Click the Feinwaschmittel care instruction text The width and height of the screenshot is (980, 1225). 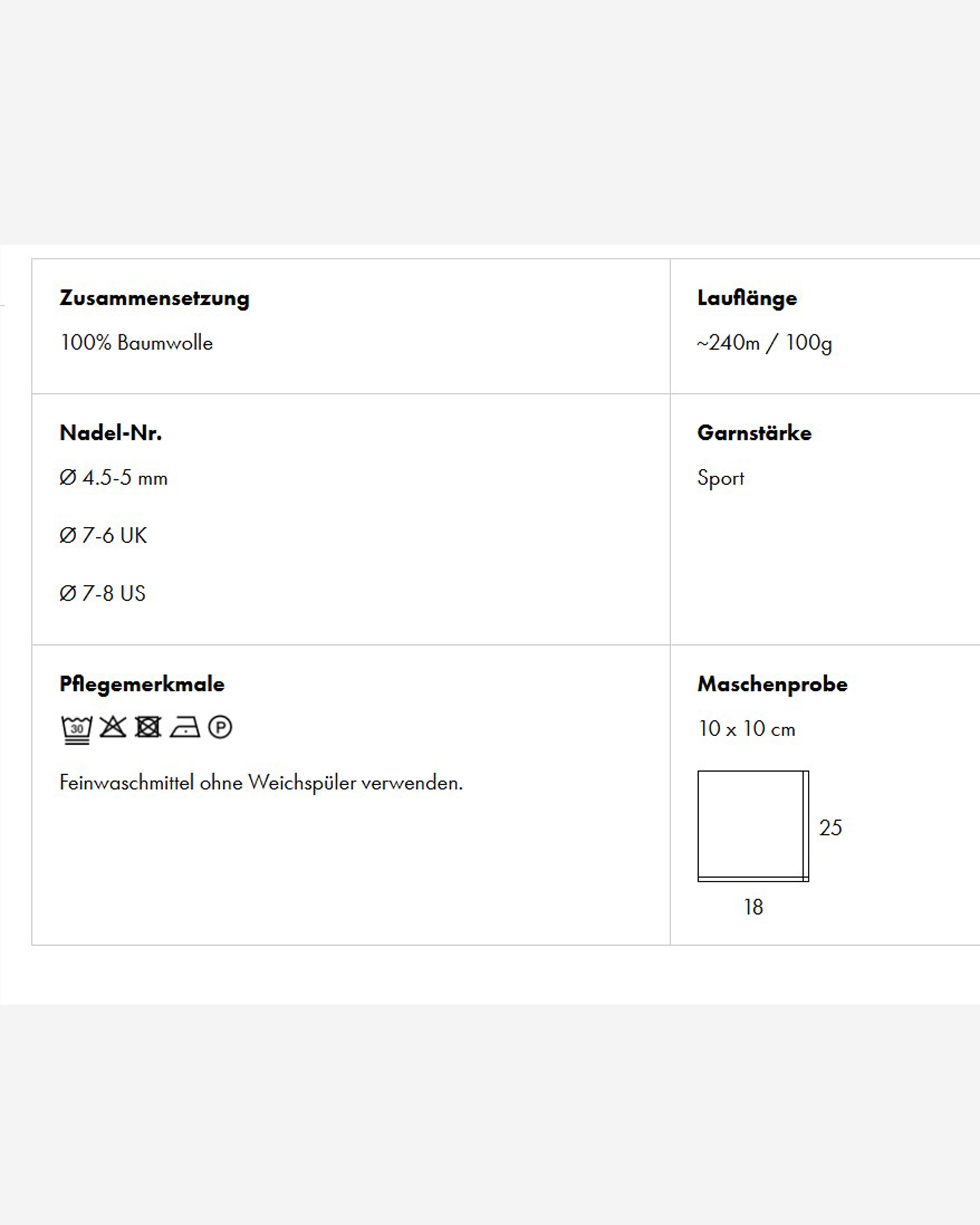coord(261,783)
